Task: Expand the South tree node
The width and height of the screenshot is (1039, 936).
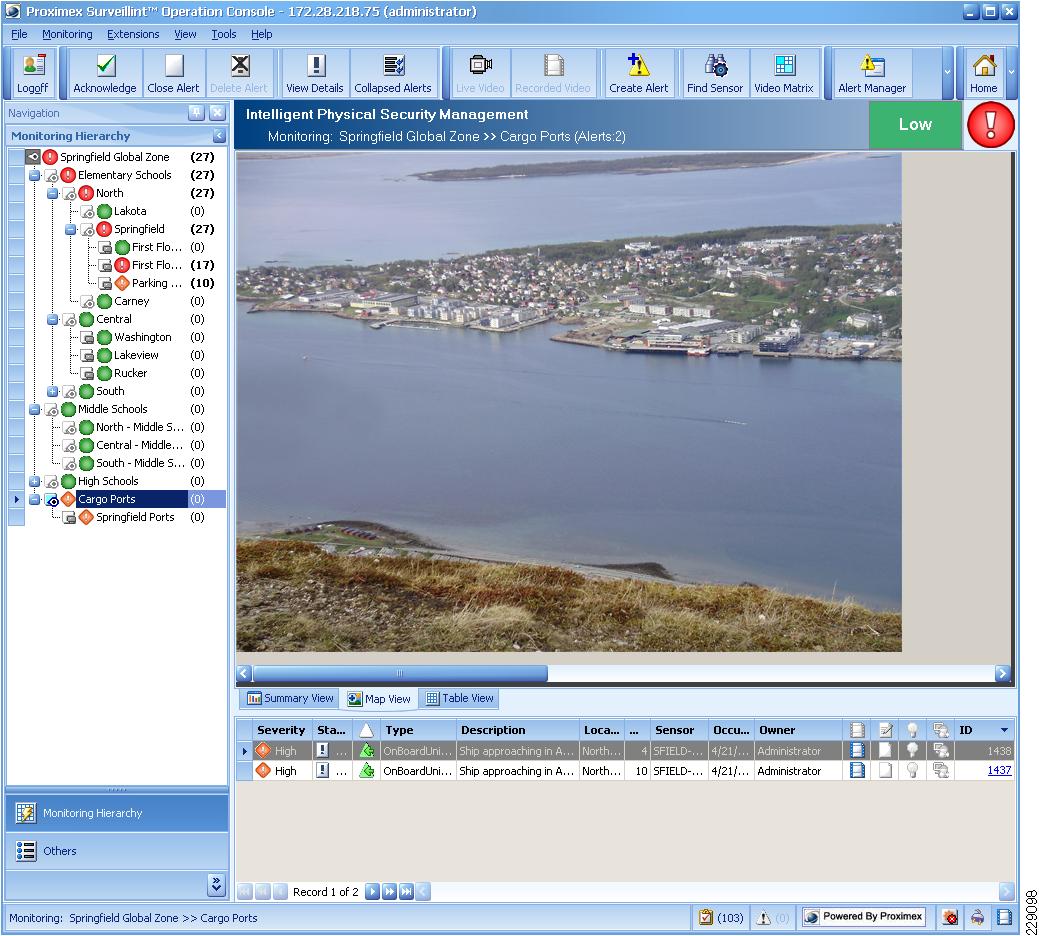Action: pyautogui.click(x=52, y=391)
